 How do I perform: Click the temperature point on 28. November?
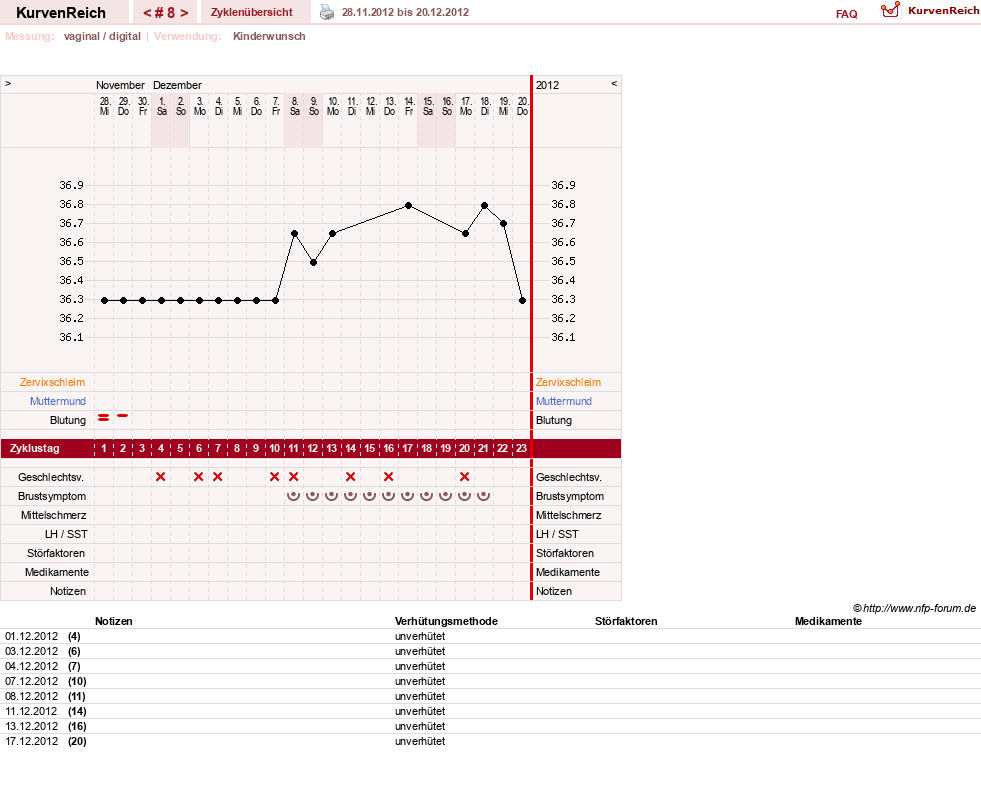(x=104, y=300)
